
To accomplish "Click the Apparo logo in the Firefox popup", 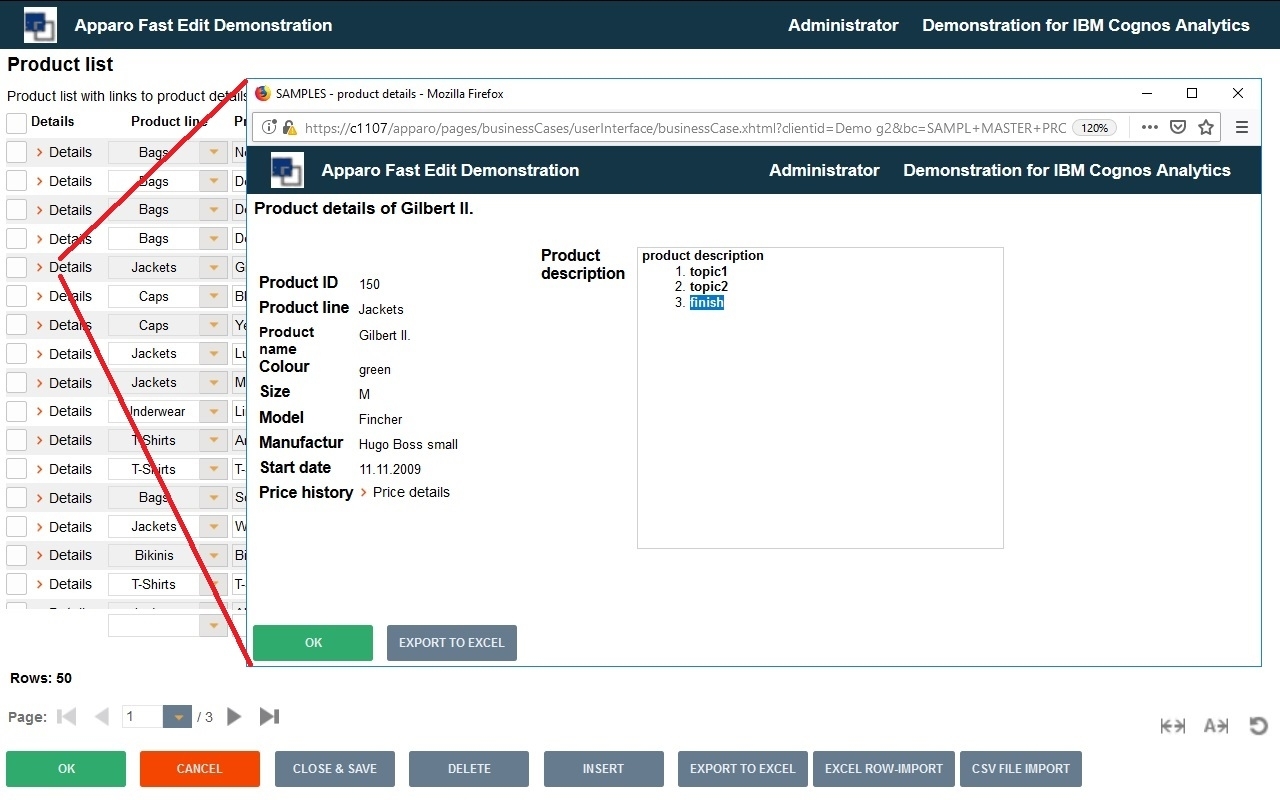I will 287,170.
